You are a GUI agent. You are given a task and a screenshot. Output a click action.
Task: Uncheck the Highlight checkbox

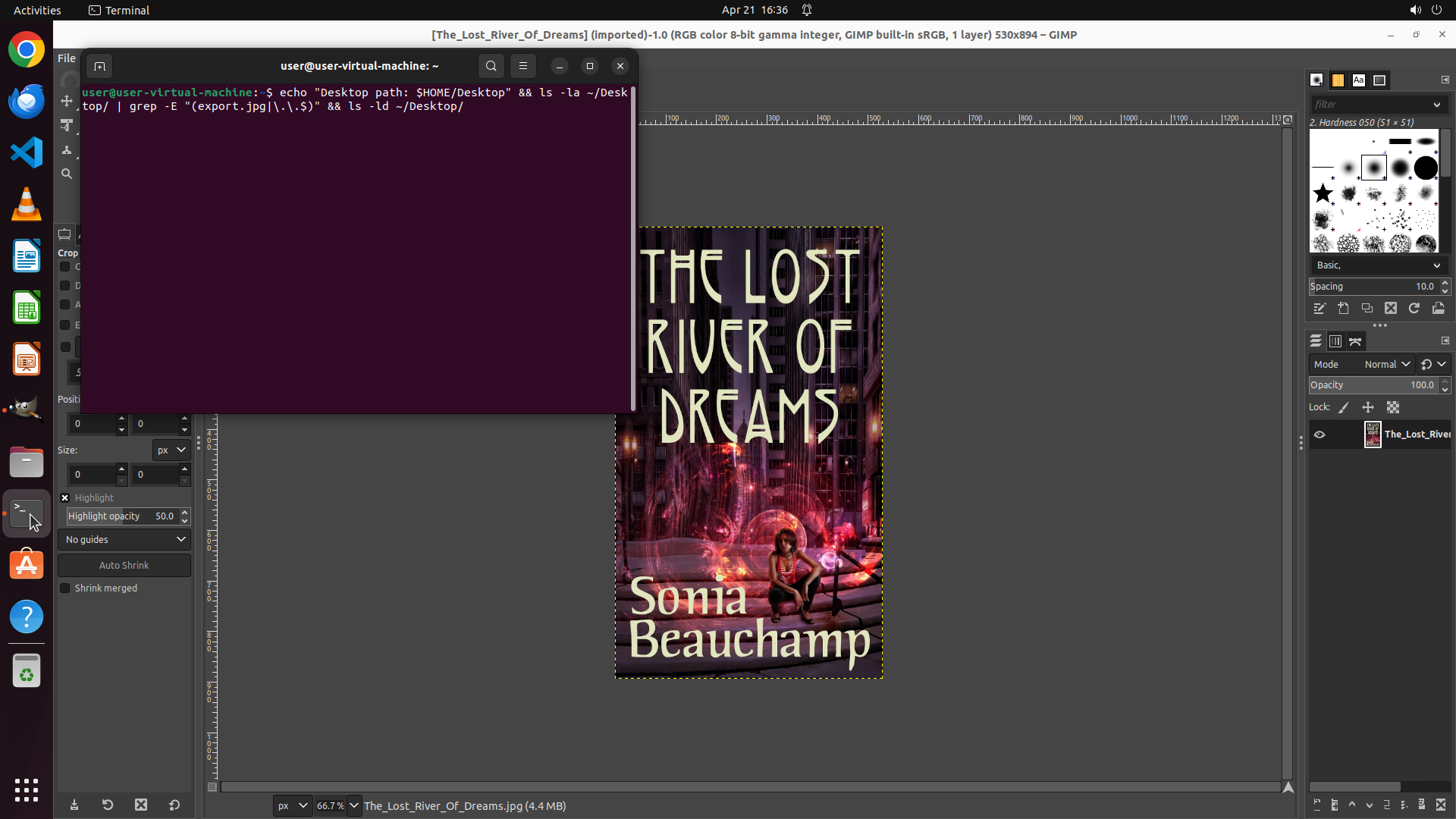(65, 498)
